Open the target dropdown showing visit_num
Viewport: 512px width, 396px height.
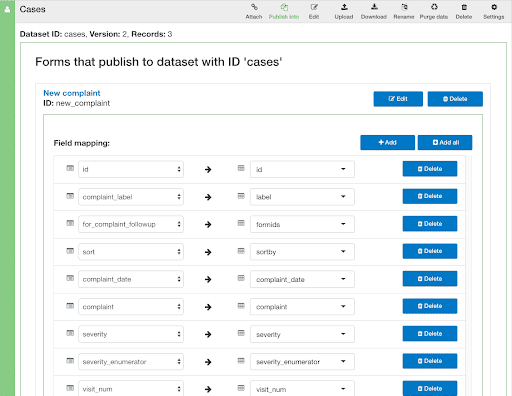tap(302, 388)
